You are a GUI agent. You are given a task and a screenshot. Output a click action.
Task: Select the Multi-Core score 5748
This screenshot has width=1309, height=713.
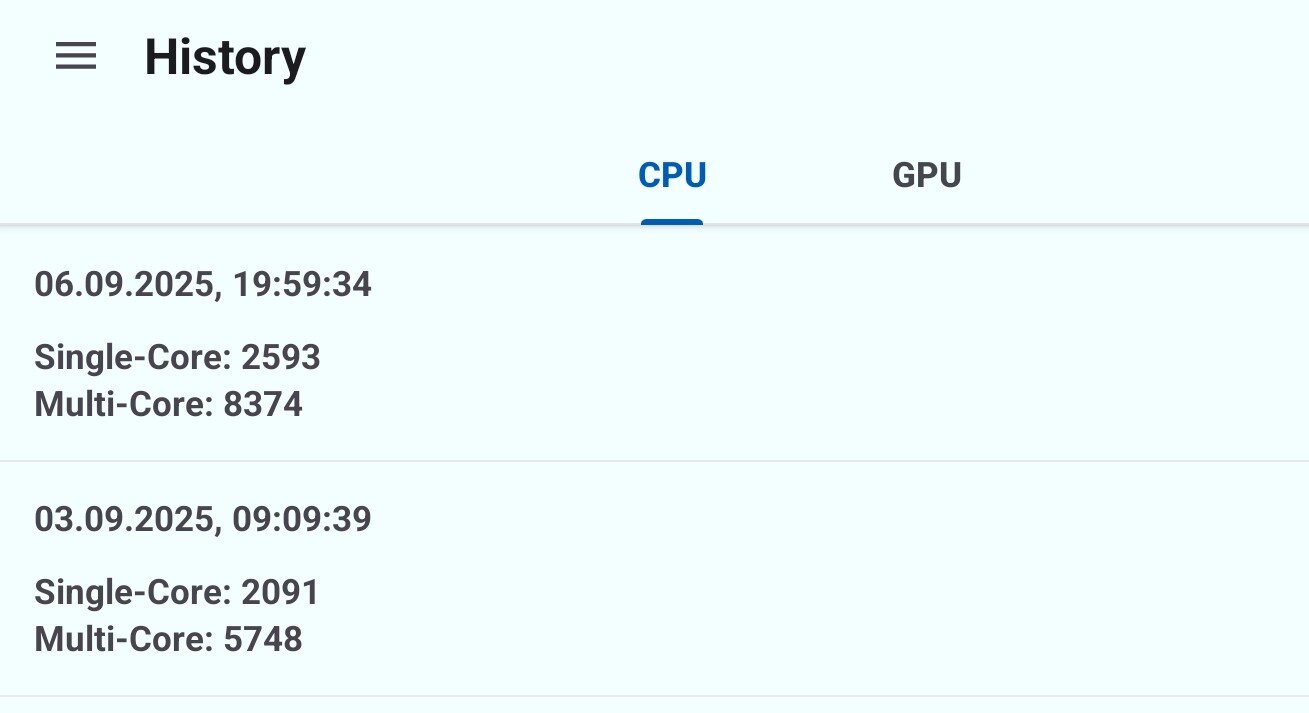coord(262,639)
